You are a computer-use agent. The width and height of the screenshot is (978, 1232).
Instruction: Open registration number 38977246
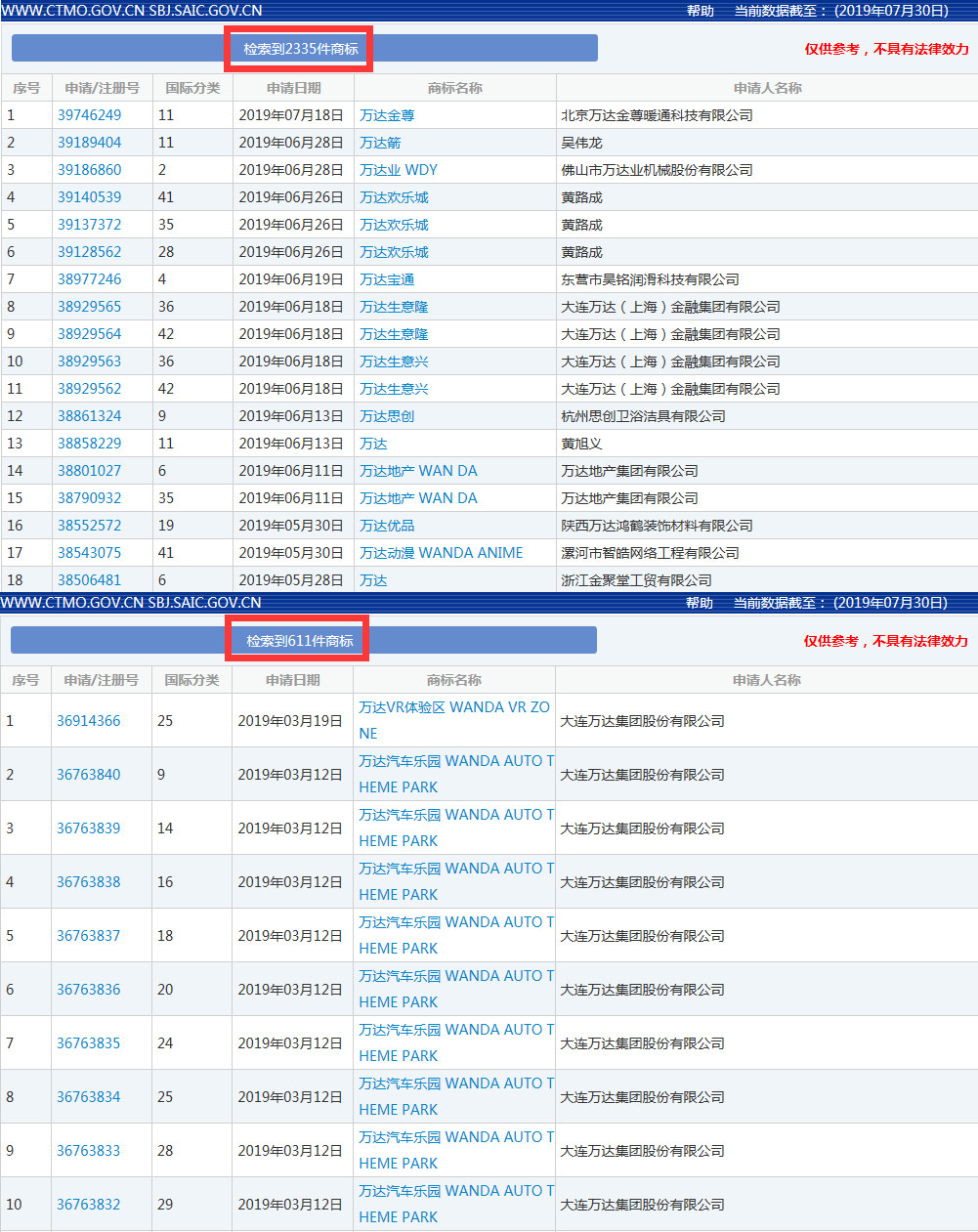[x=89, y=279]
